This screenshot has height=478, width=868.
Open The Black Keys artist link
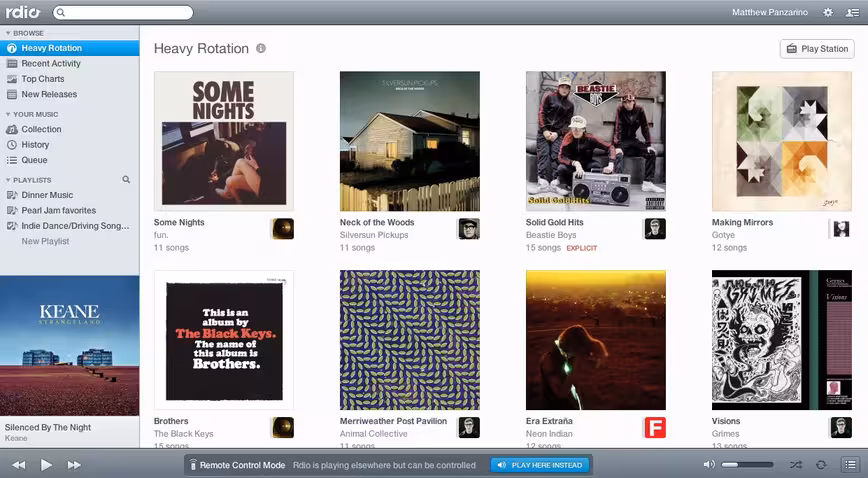click(x=183, y=434)
